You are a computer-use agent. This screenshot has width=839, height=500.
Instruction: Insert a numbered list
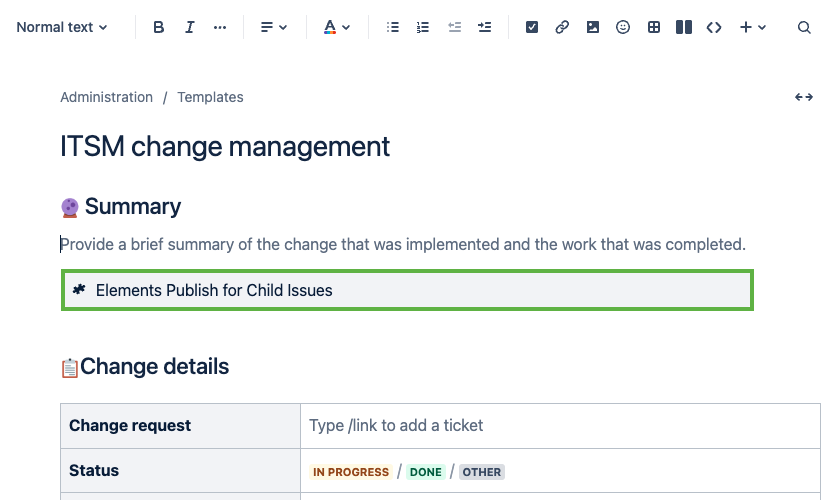(x=423, y=27)
